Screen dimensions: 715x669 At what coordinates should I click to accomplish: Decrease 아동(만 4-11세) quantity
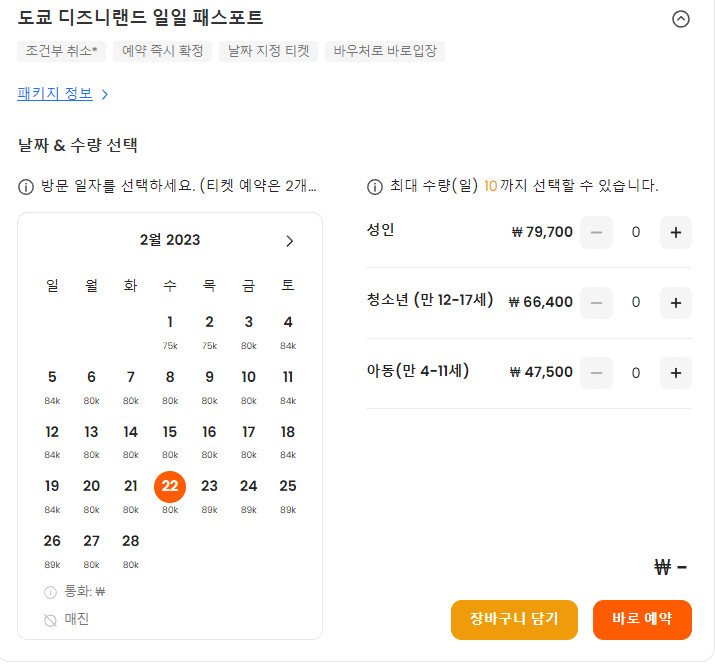(596, 373)
